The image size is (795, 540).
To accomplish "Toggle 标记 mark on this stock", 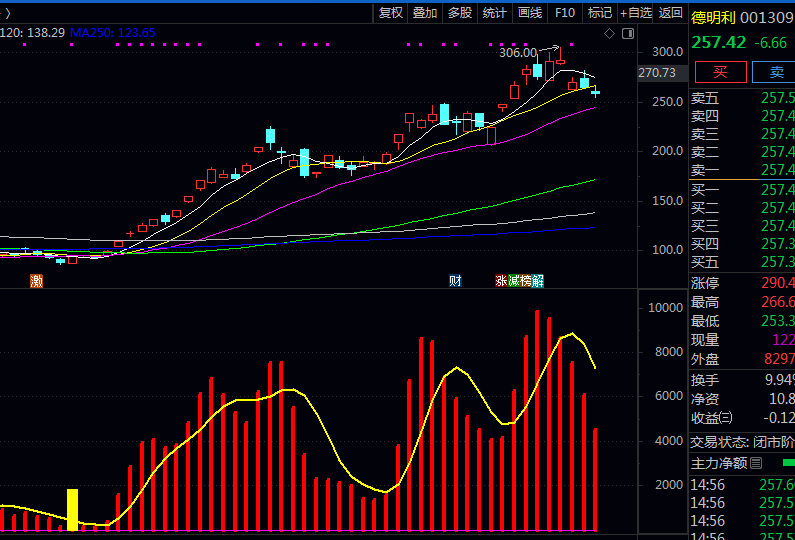I will tap(600, 13).
